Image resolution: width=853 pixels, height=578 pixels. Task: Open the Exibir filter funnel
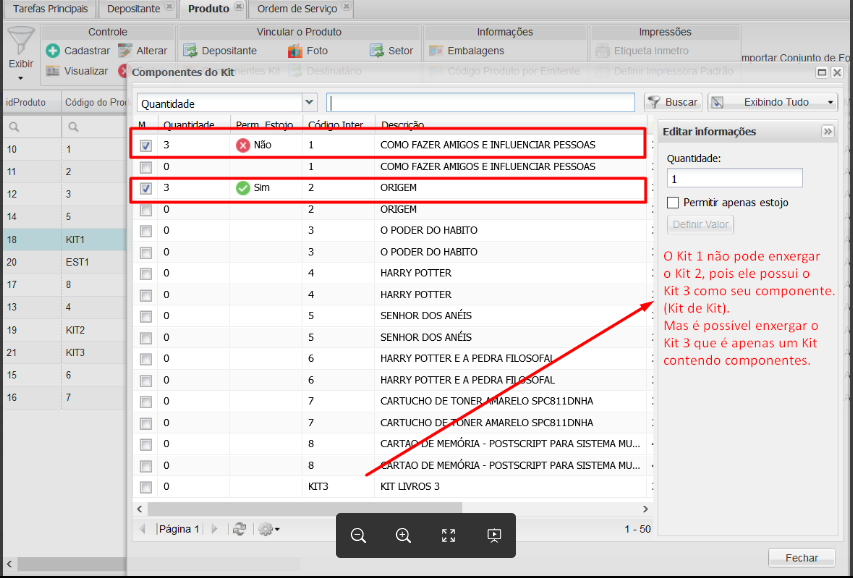click(21, 41)
